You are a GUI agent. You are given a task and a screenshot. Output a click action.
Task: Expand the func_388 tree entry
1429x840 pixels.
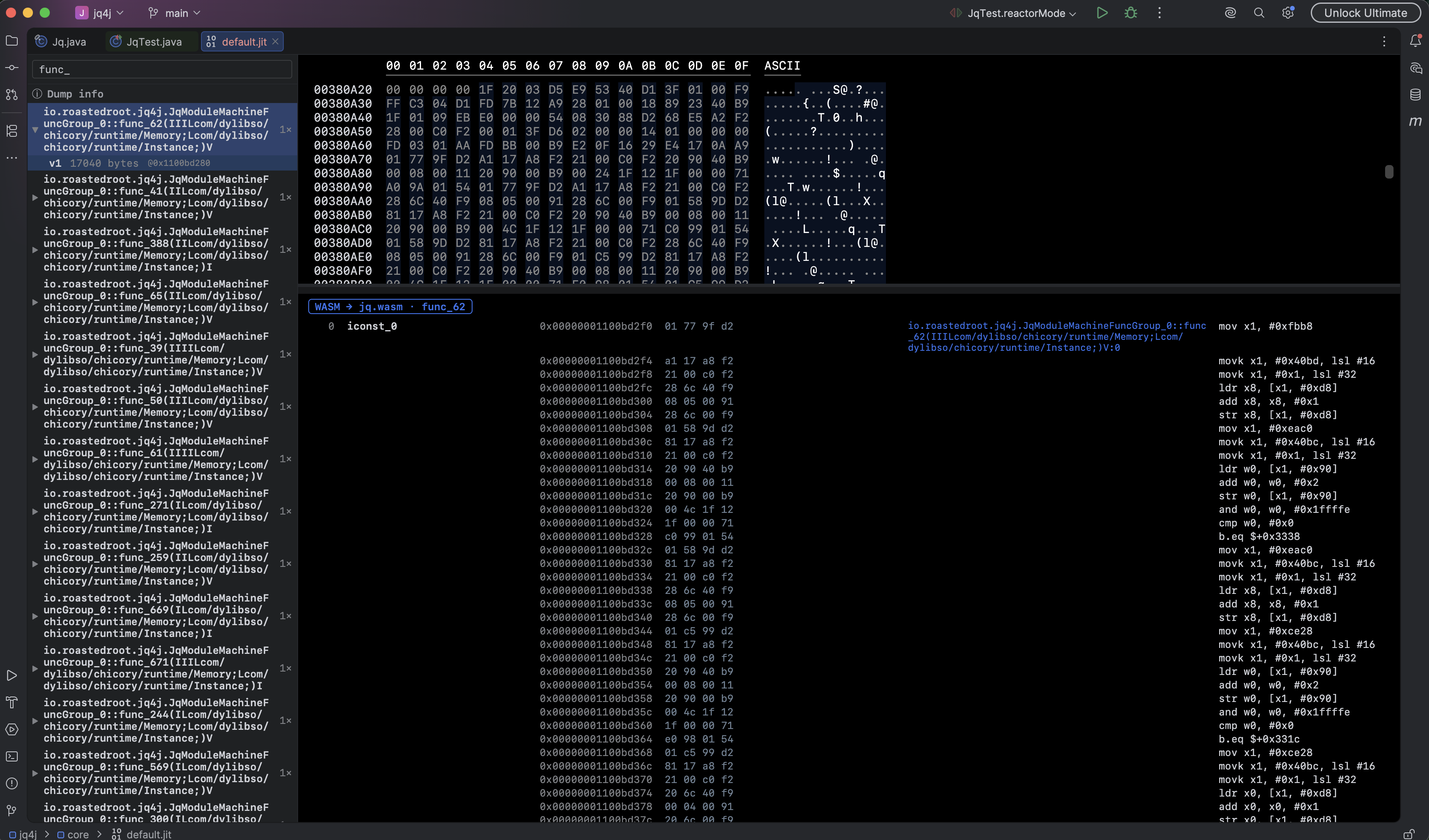(35, 249)
